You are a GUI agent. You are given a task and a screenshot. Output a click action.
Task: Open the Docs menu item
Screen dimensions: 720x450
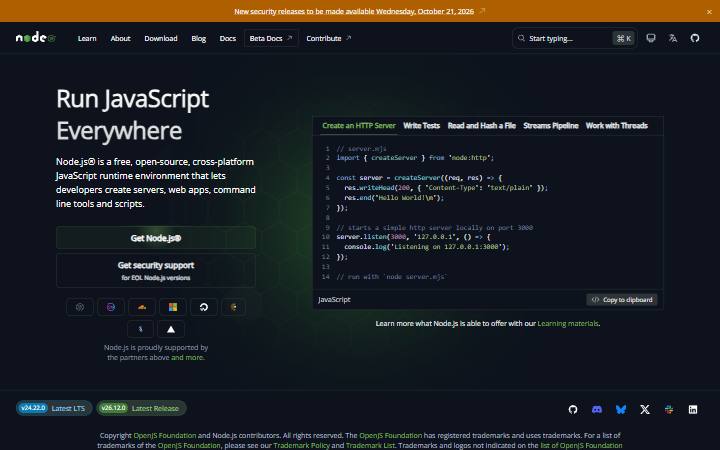coord(228,38)
